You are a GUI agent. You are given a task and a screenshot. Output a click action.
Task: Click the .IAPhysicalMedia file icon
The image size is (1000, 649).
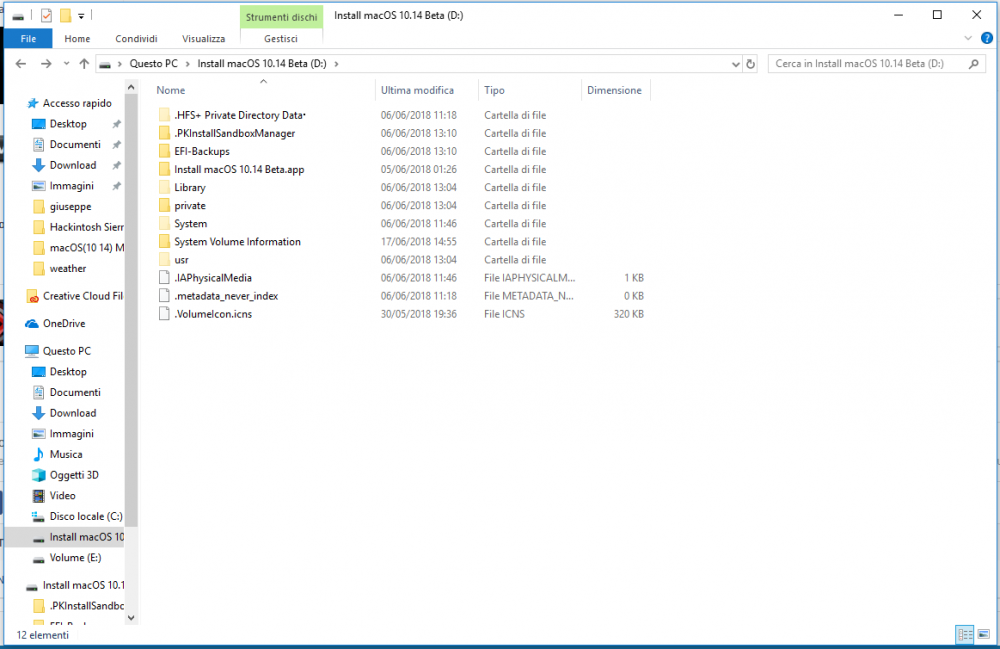(x=164, y=278)
